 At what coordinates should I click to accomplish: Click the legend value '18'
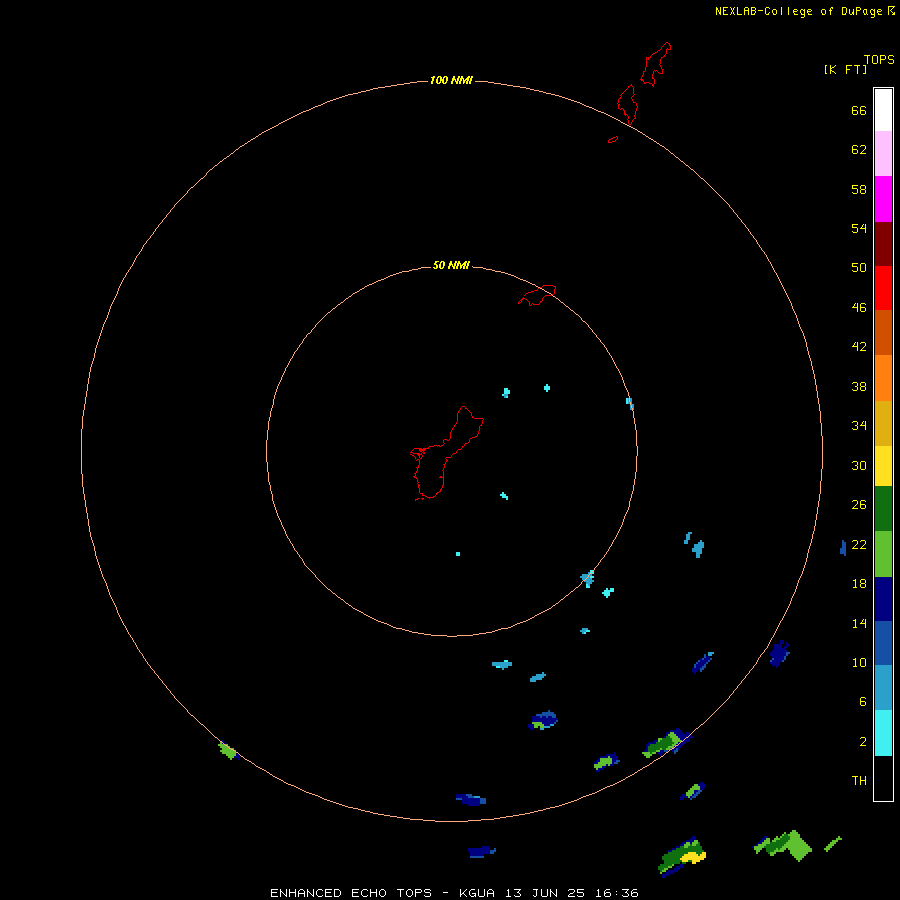point(859,584)
